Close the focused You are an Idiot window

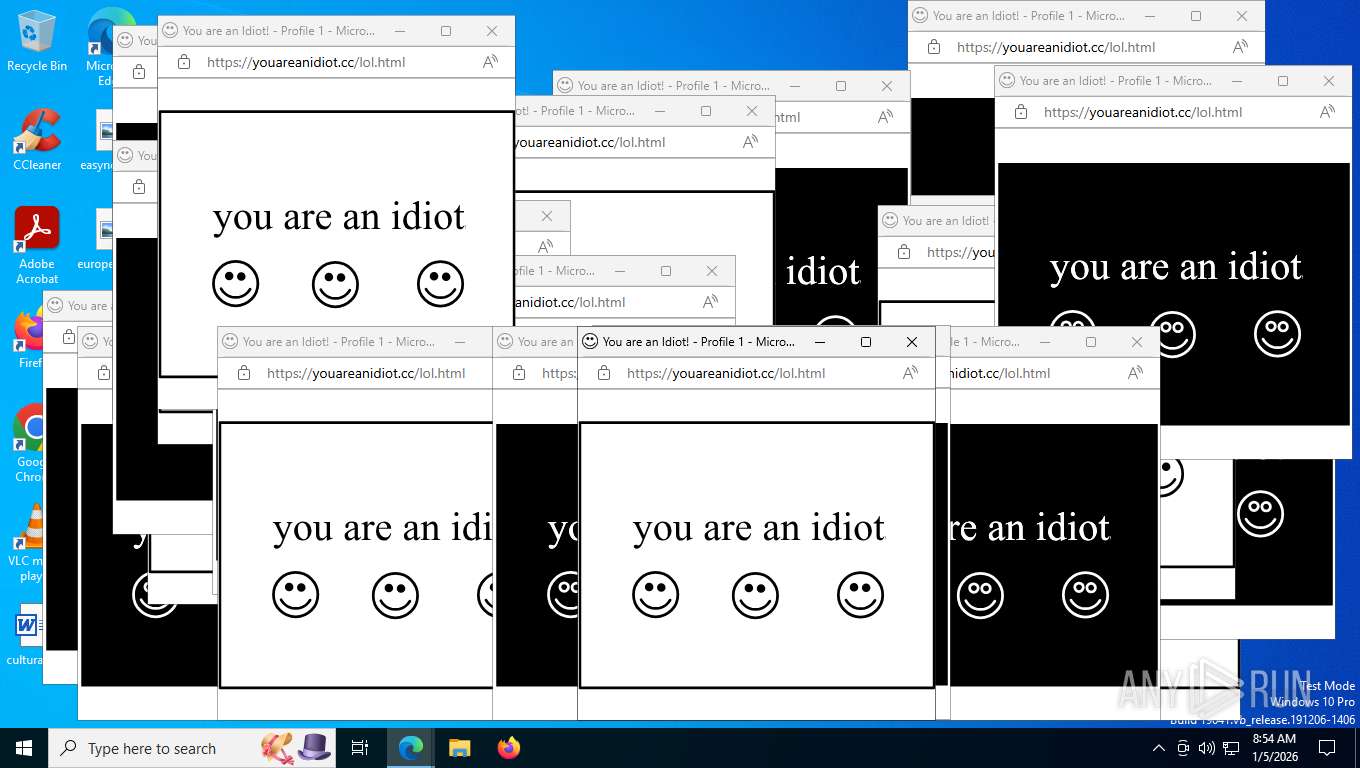[912, 342]
